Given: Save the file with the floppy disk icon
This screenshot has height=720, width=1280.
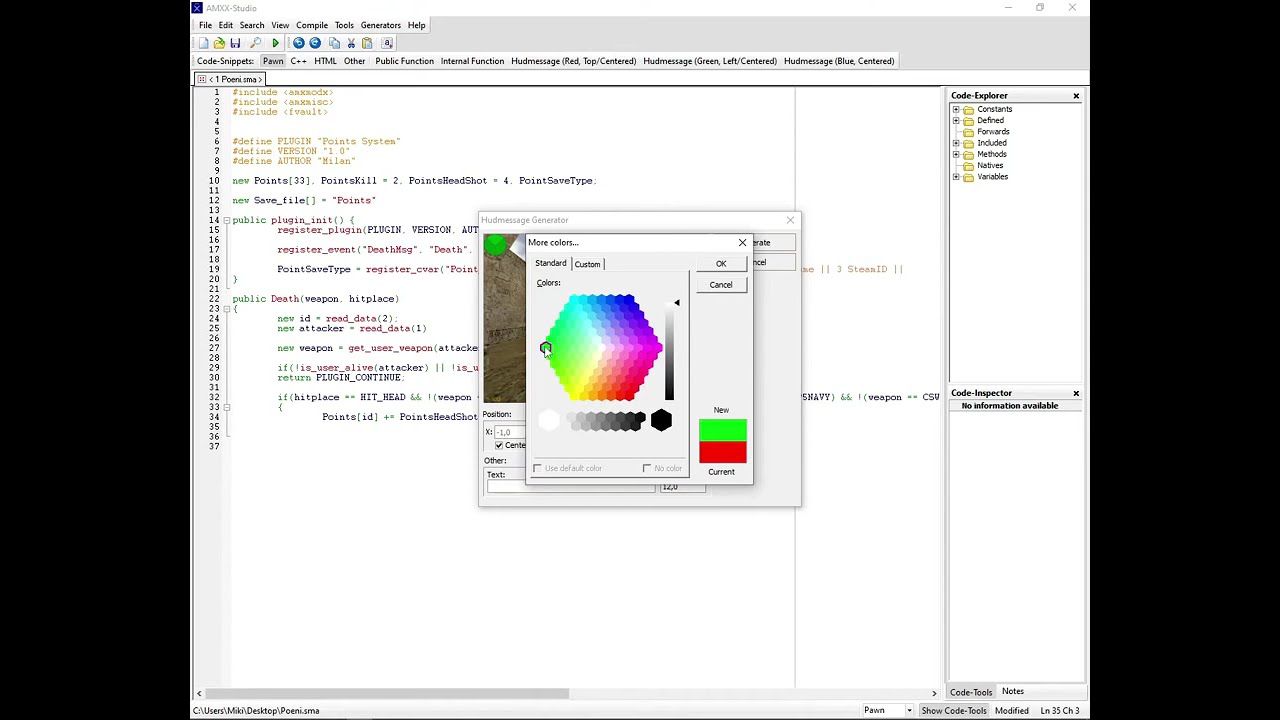Looking at the screenshot, I should tap(235, 43).
